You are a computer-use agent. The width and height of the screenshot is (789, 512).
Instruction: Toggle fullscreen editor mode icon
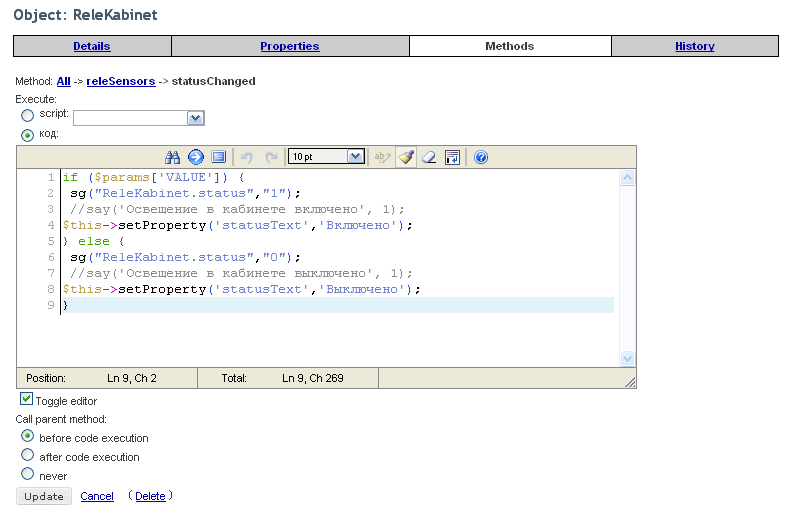(x=219, y=157)
